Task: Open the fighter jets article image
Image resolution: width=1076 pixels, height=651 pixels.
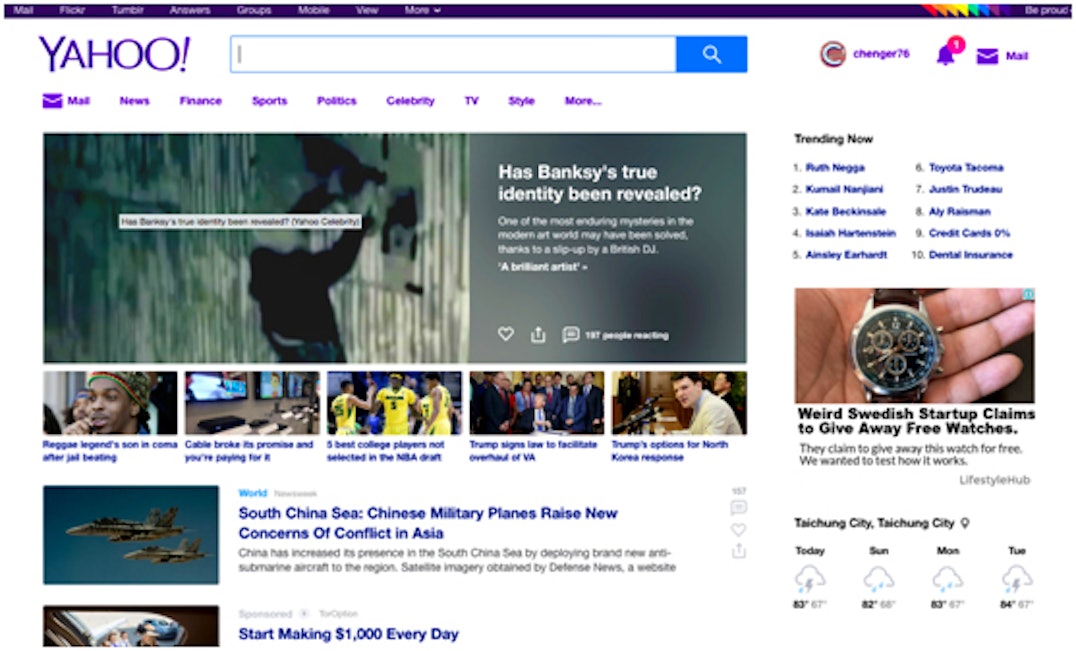Action: (x=131, y=535)
